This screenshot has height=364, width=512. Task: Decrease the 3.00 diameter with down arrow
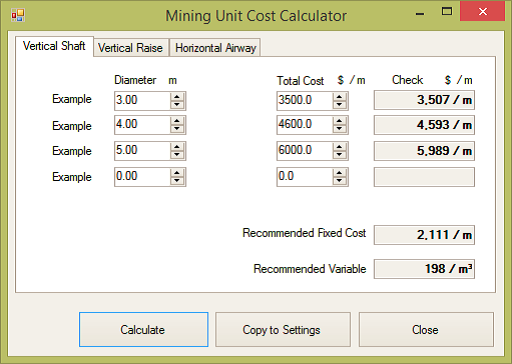click(x=177, y=105)
